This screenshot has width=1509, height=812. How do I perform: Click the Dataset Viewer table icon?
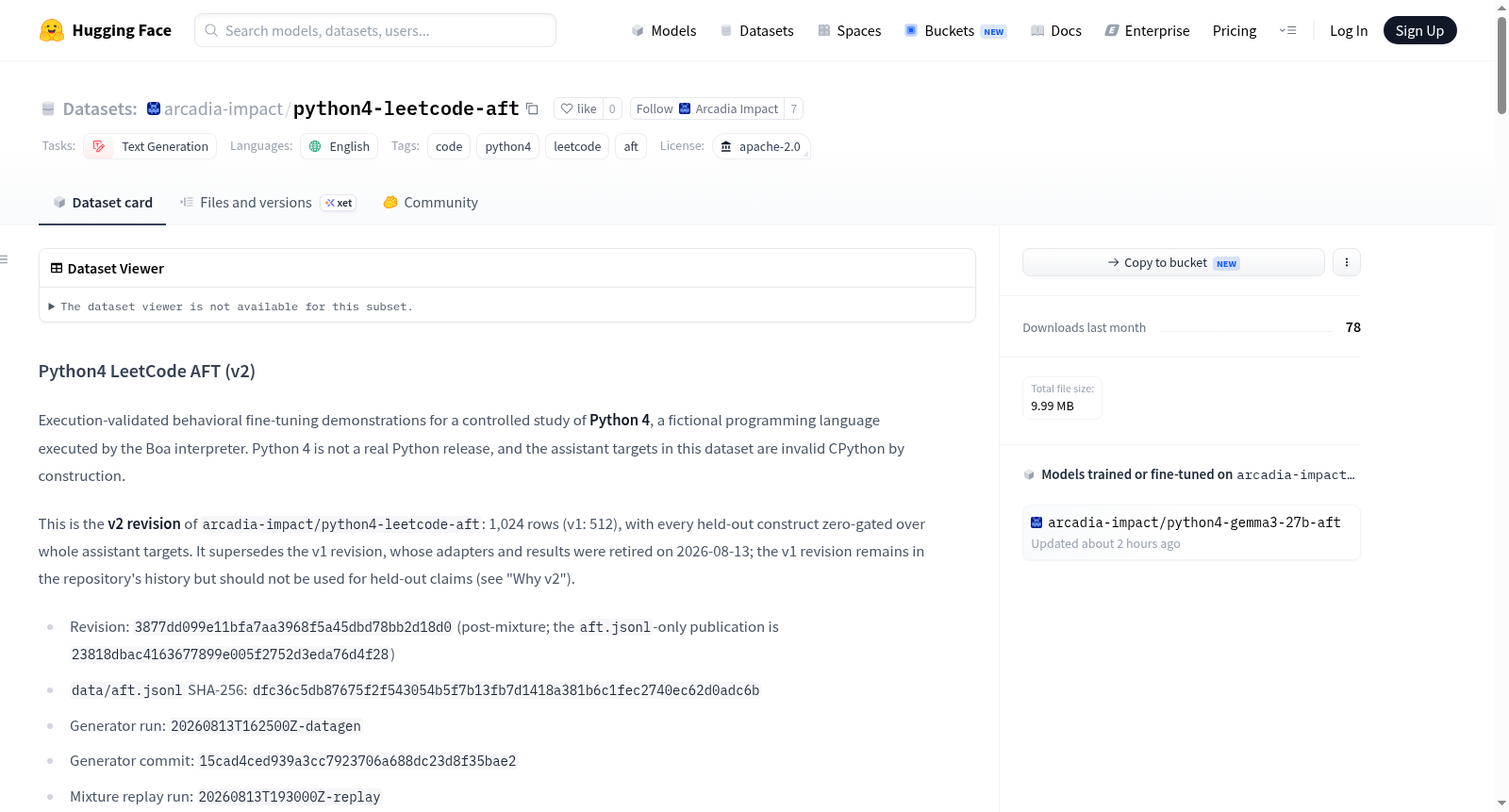[x=57, y=269]
